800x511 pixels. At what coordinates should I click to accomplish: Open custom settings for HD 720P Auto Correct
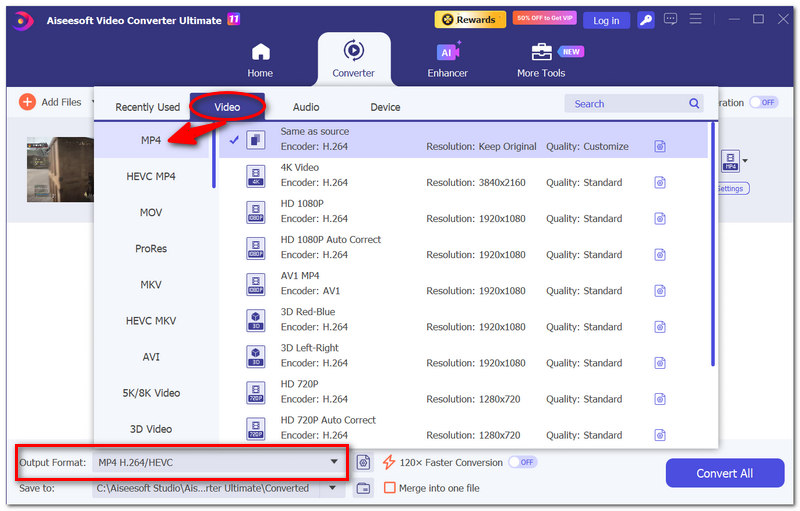[660, 436]
